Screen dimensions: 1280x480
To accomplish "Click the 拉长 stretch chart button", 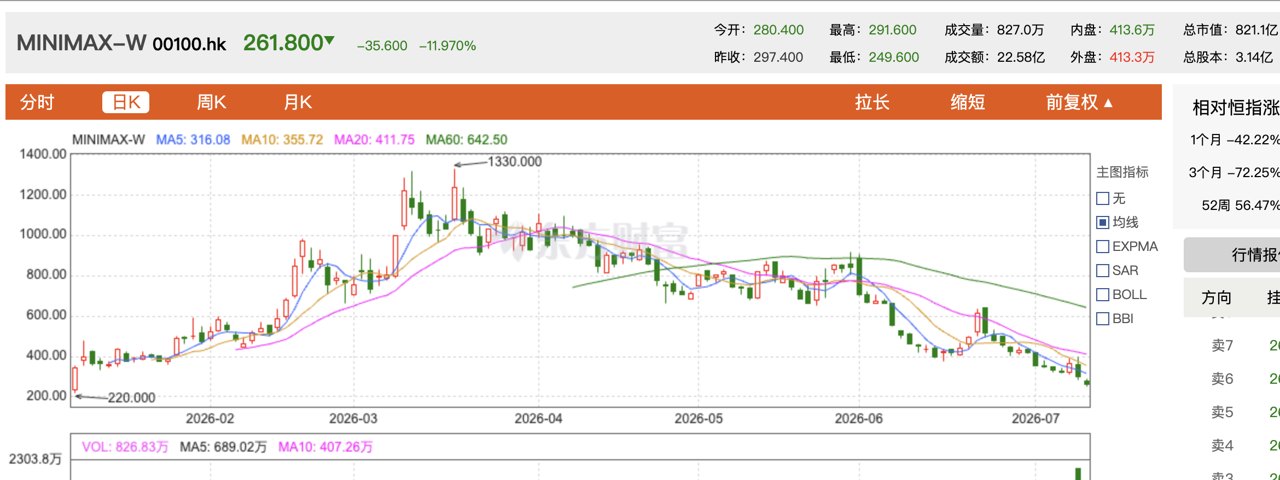I will pos(872,102).
